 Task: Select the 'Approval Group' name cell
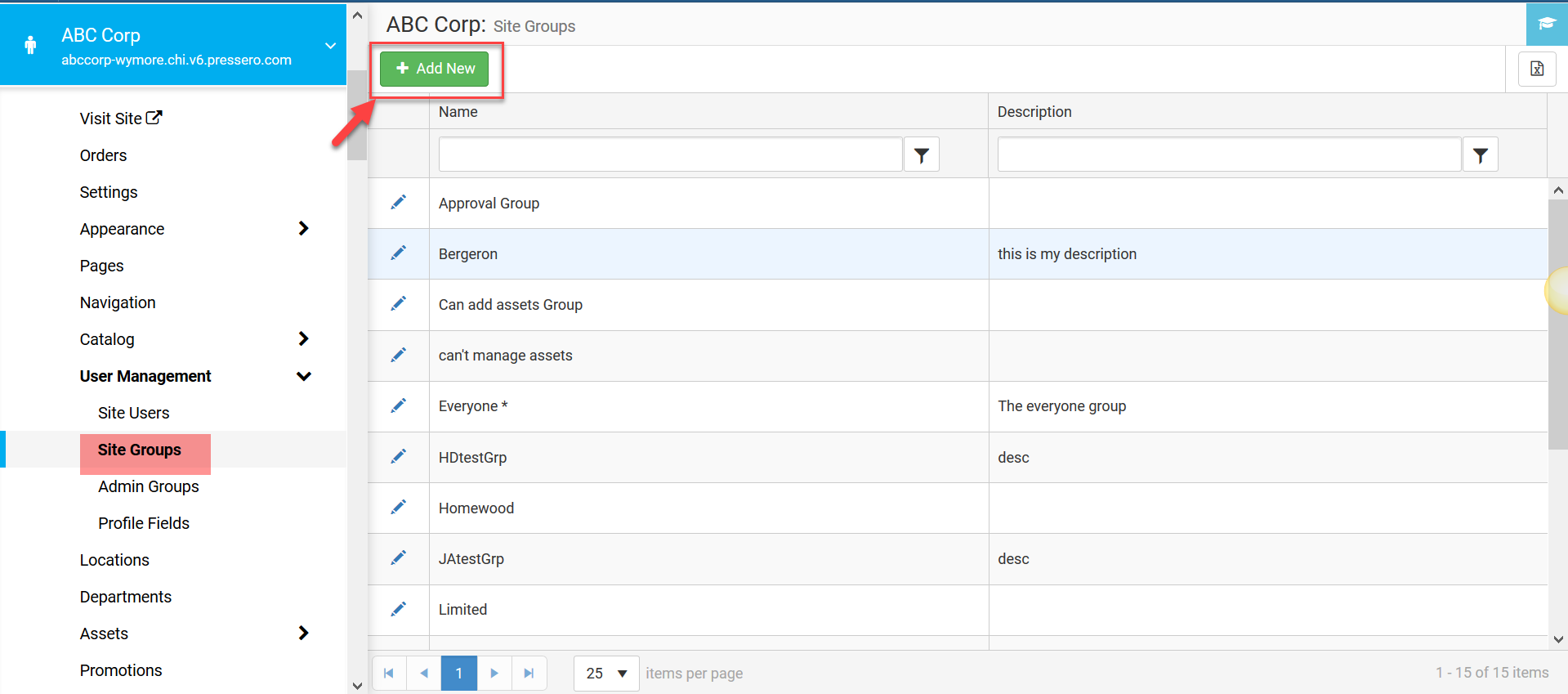point(708,203)
